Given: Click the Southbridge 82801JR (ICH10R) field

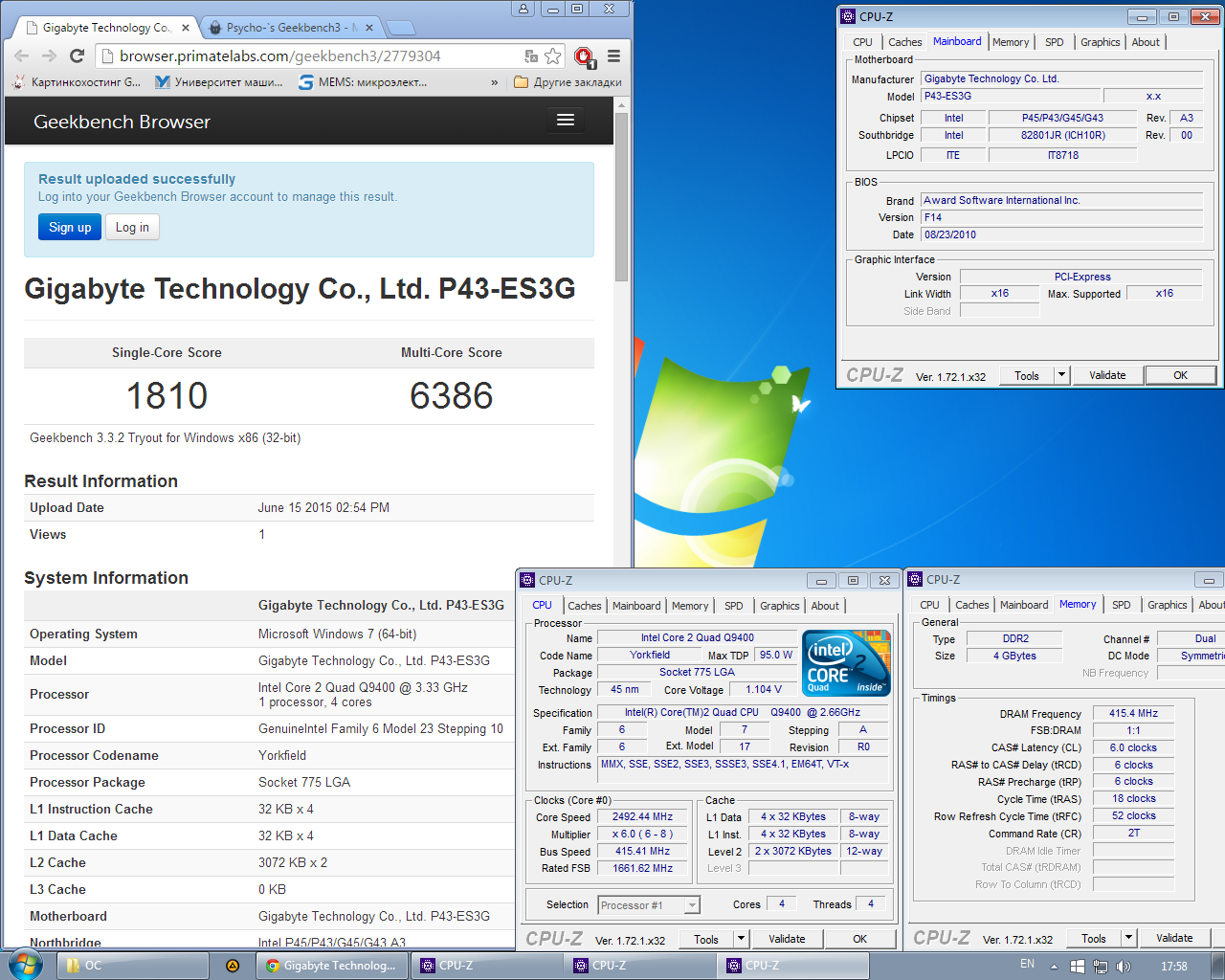Looking at the screenshot, I should tap(1062, 136).
